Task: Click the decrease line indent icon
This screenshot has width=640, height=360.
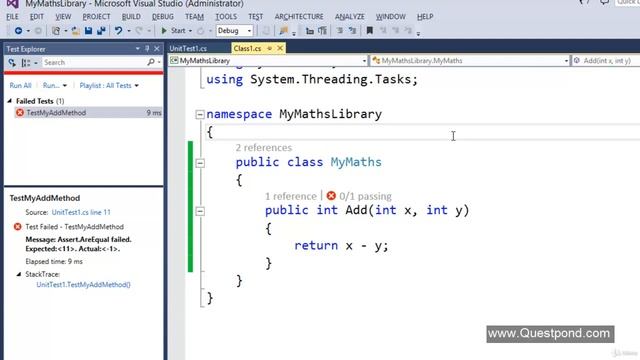Action: pyautogui.click(x=310, y=31)
